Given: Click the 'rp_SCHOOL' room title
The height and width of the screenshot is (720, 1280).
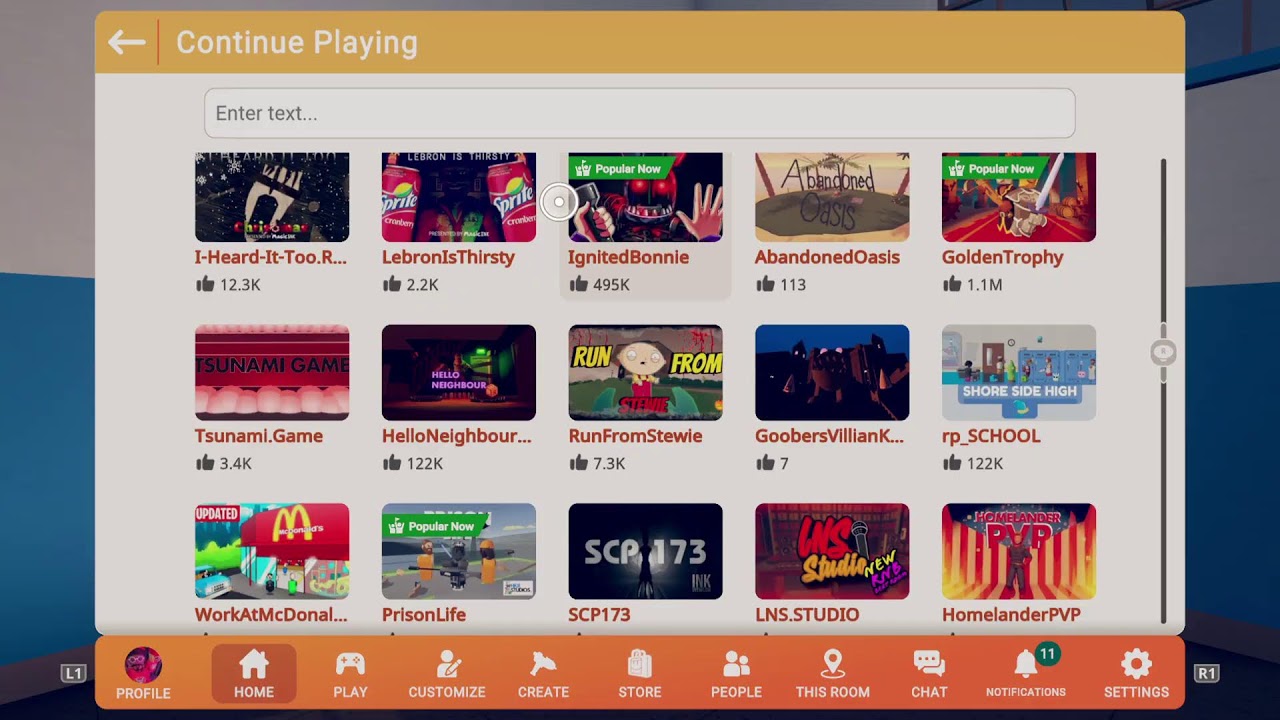Looking at the screenshot, I should point(991,436).
